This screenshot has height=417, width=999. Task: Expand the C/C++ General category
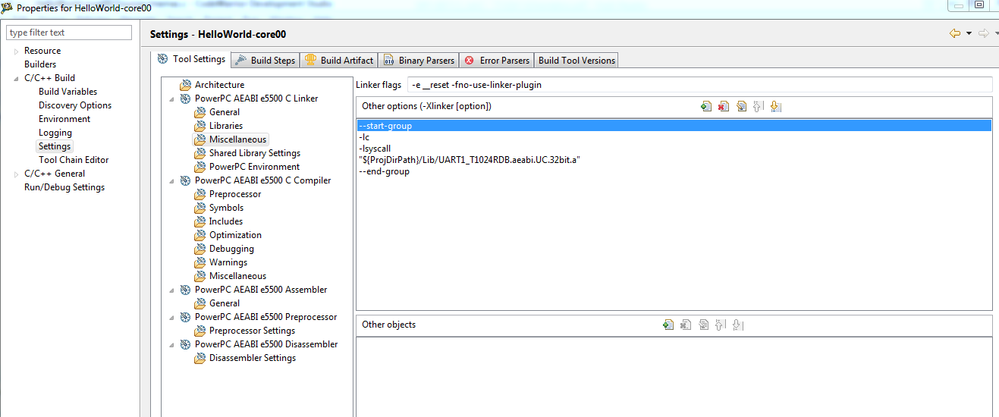coord(16,174)
